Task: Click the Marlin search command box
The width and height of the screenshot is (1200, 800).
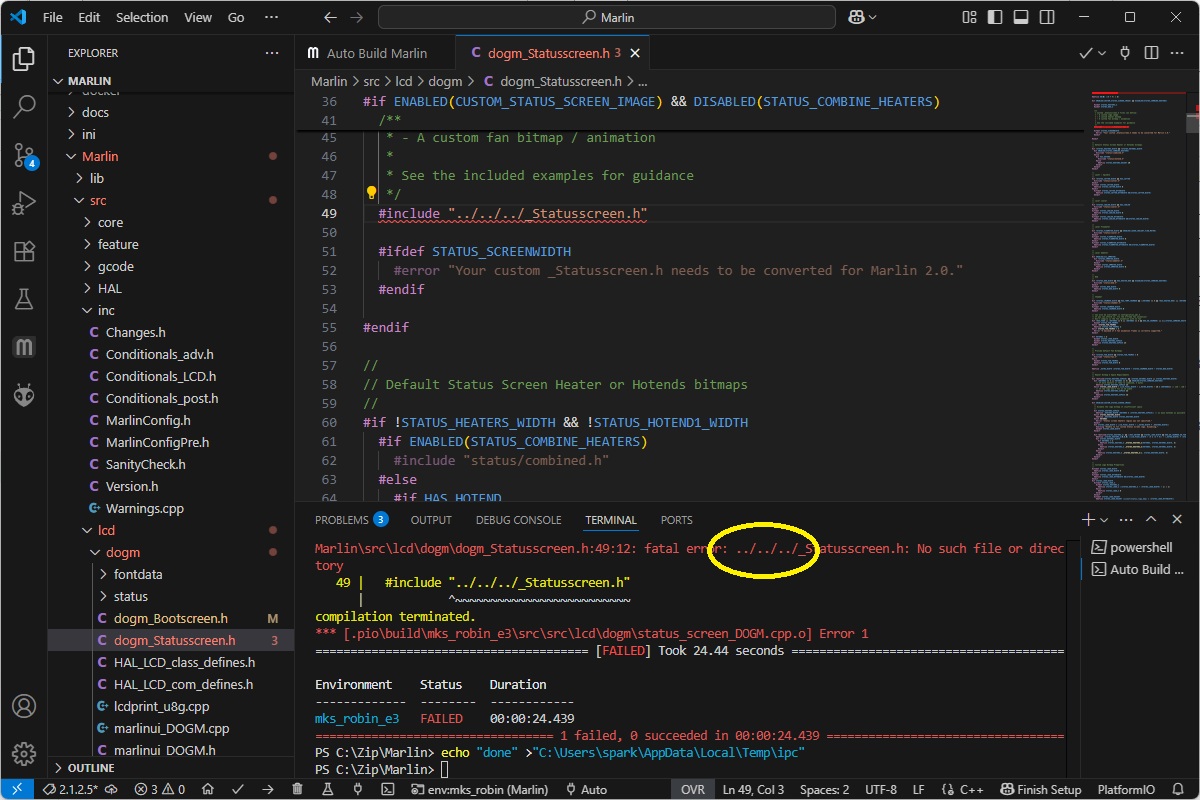Action: coord(606,17)
